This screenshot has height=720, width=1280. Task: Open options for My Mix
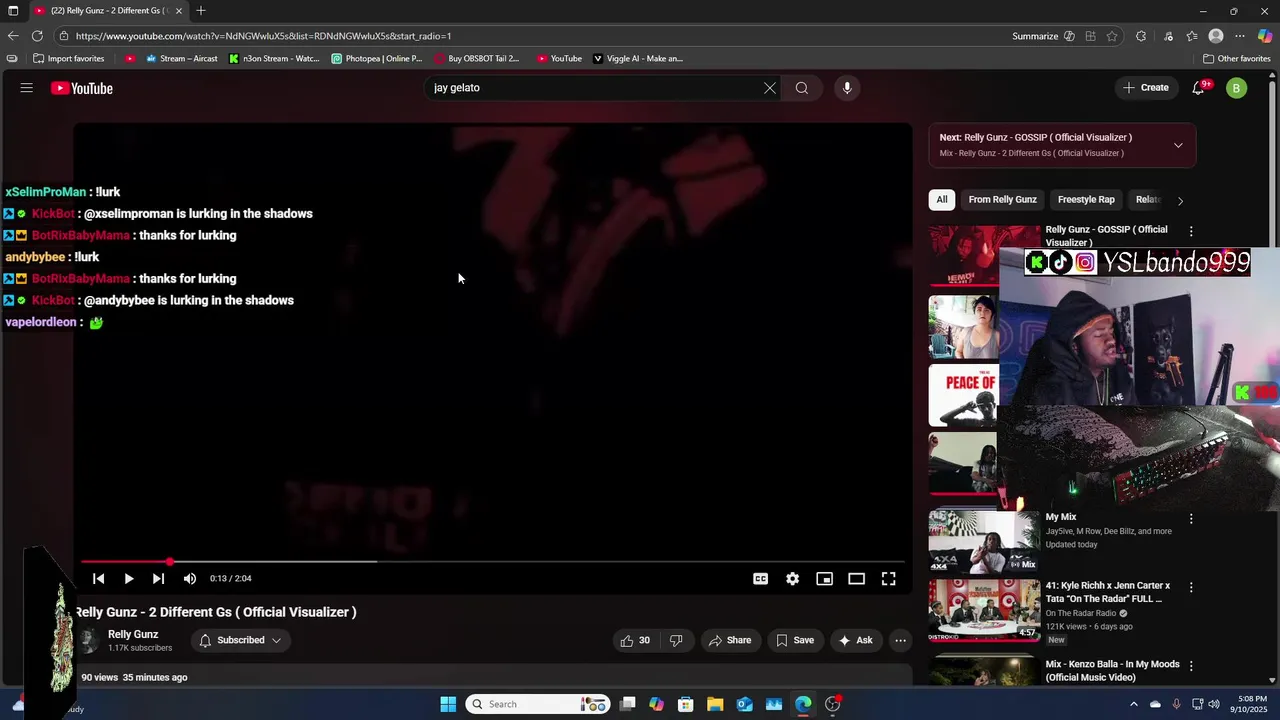click(1190, 519)
